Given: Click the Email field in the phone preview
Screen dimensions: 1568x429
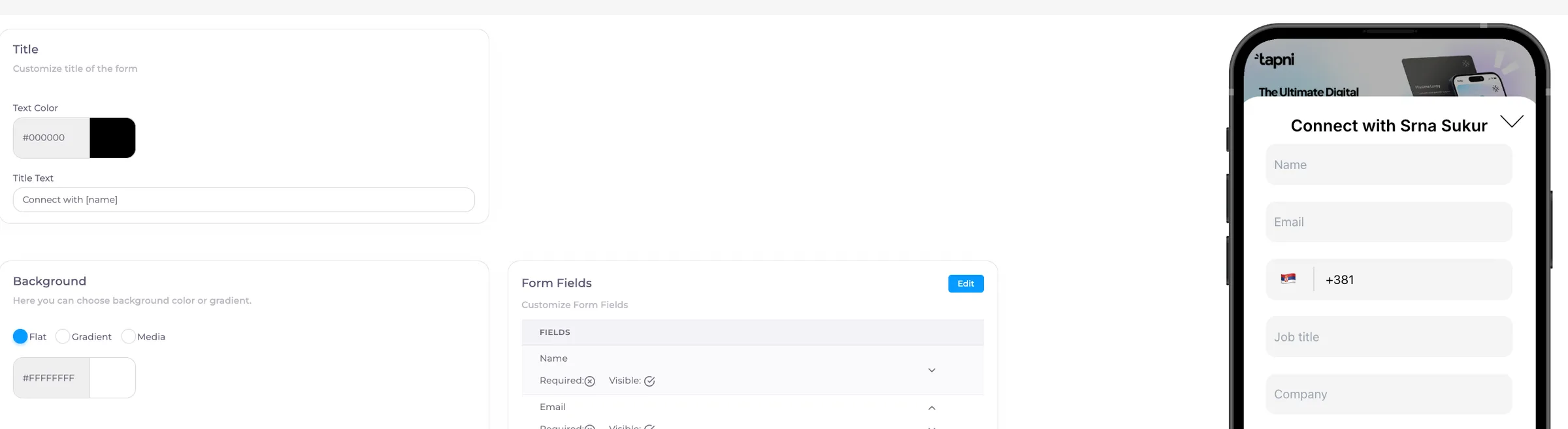Looking at the screenshot, I should pyautogui.click(x=1389, y=222).
